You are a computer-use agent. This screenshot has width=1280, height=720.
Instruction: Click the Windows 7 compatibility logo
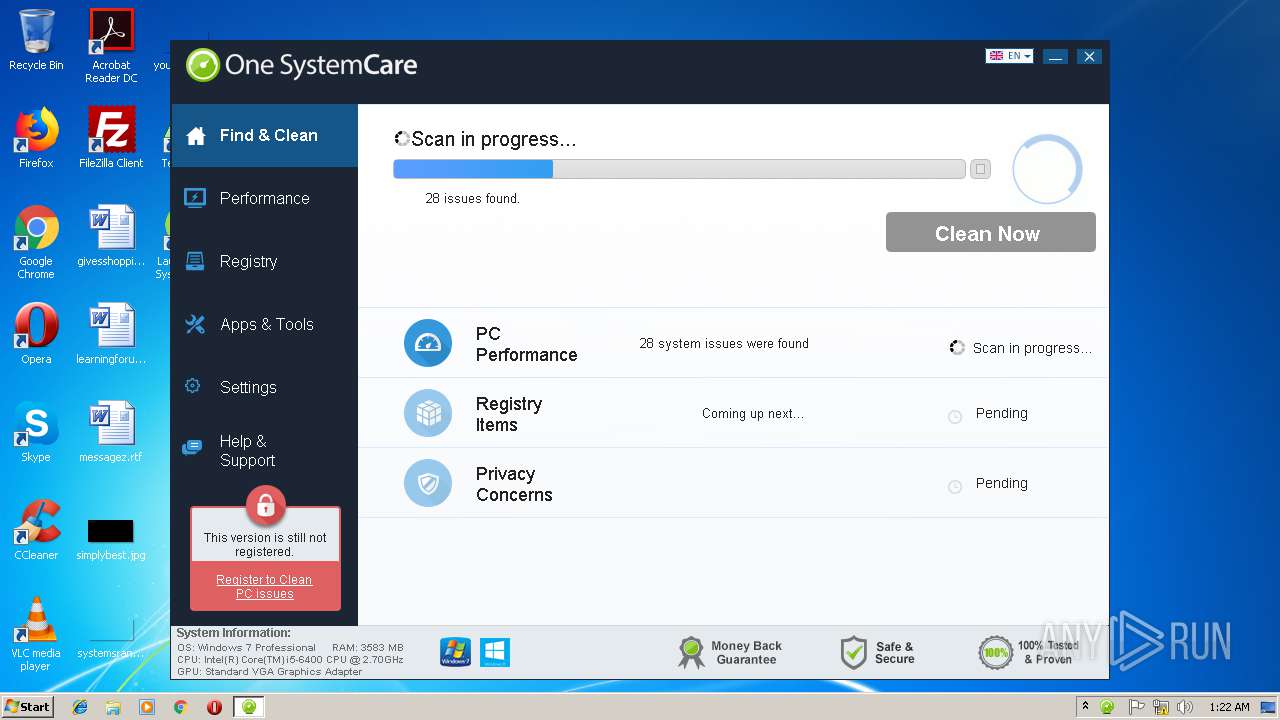[455, 652]
